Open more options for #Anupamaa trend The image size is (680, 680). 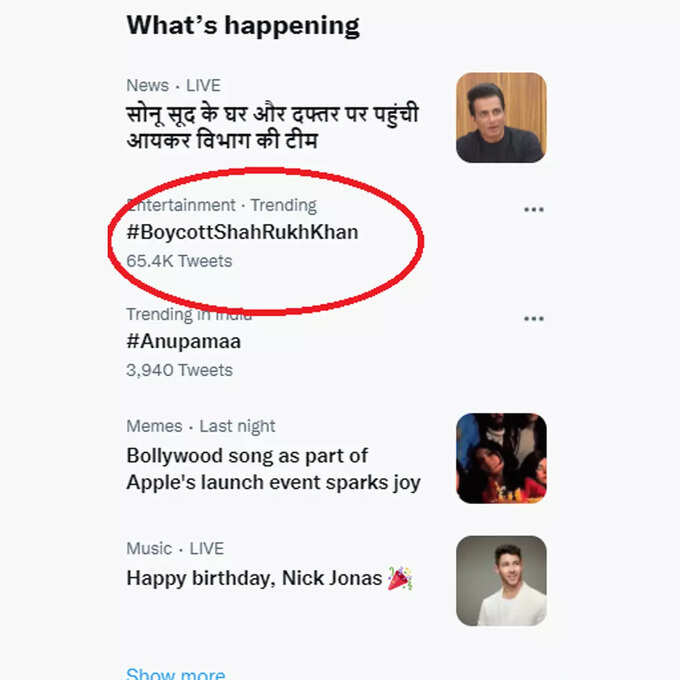click(533, 319)
